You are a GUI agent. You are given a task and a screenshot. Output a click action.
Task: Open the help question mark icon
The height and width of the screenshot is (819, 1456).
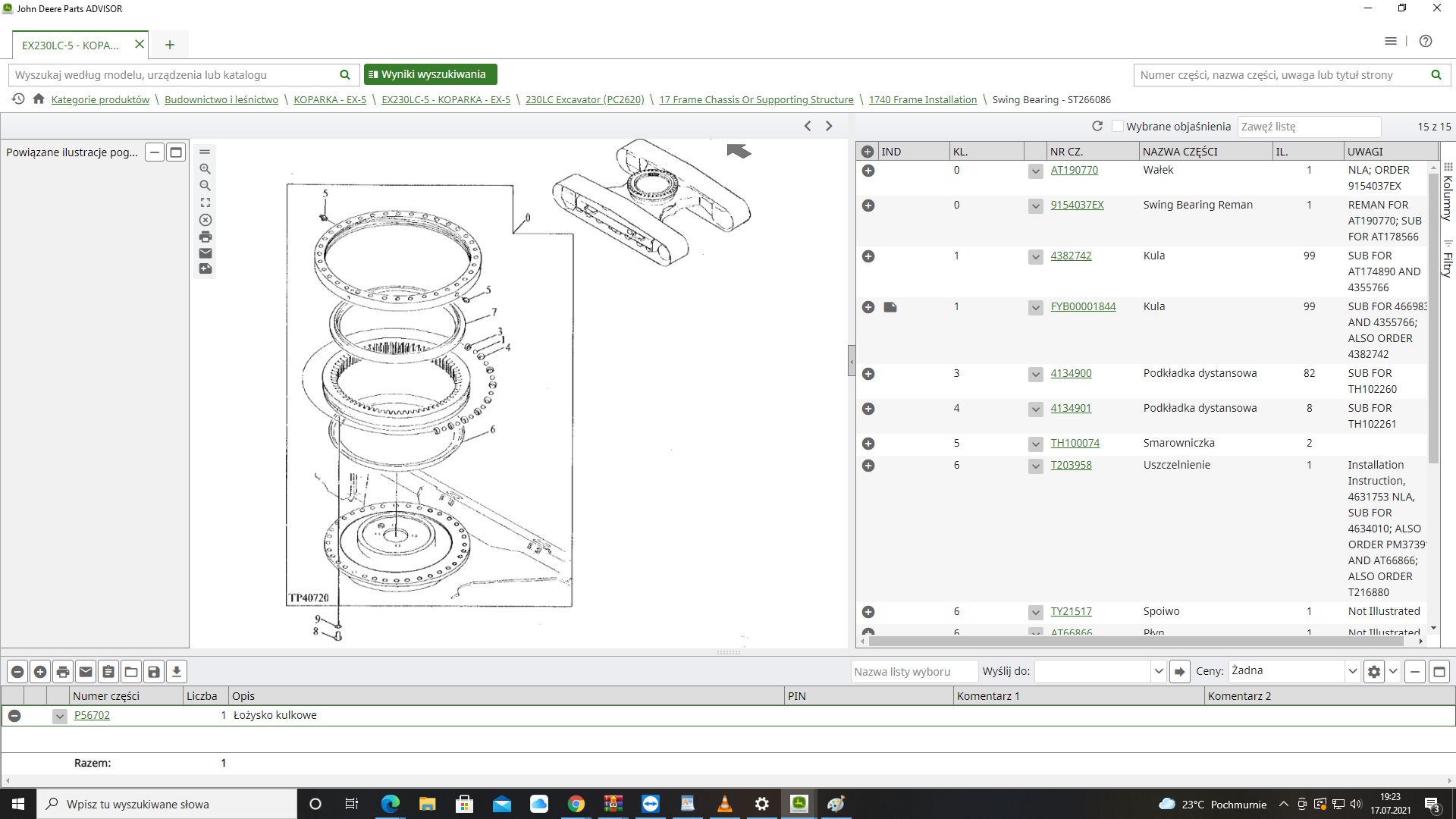[1426, 42]
